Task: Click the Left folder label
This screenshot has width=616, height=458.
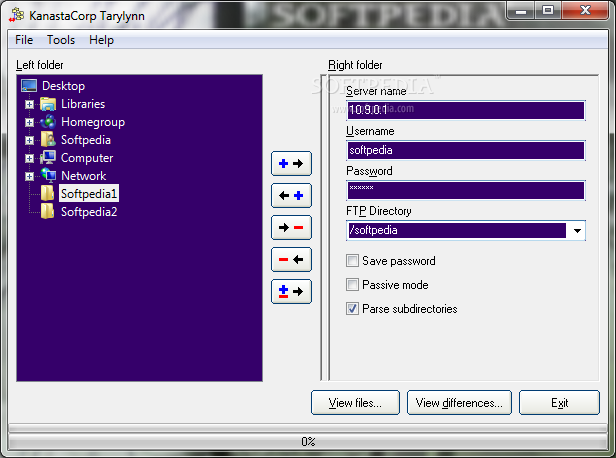Action: (x=40, y=65)
